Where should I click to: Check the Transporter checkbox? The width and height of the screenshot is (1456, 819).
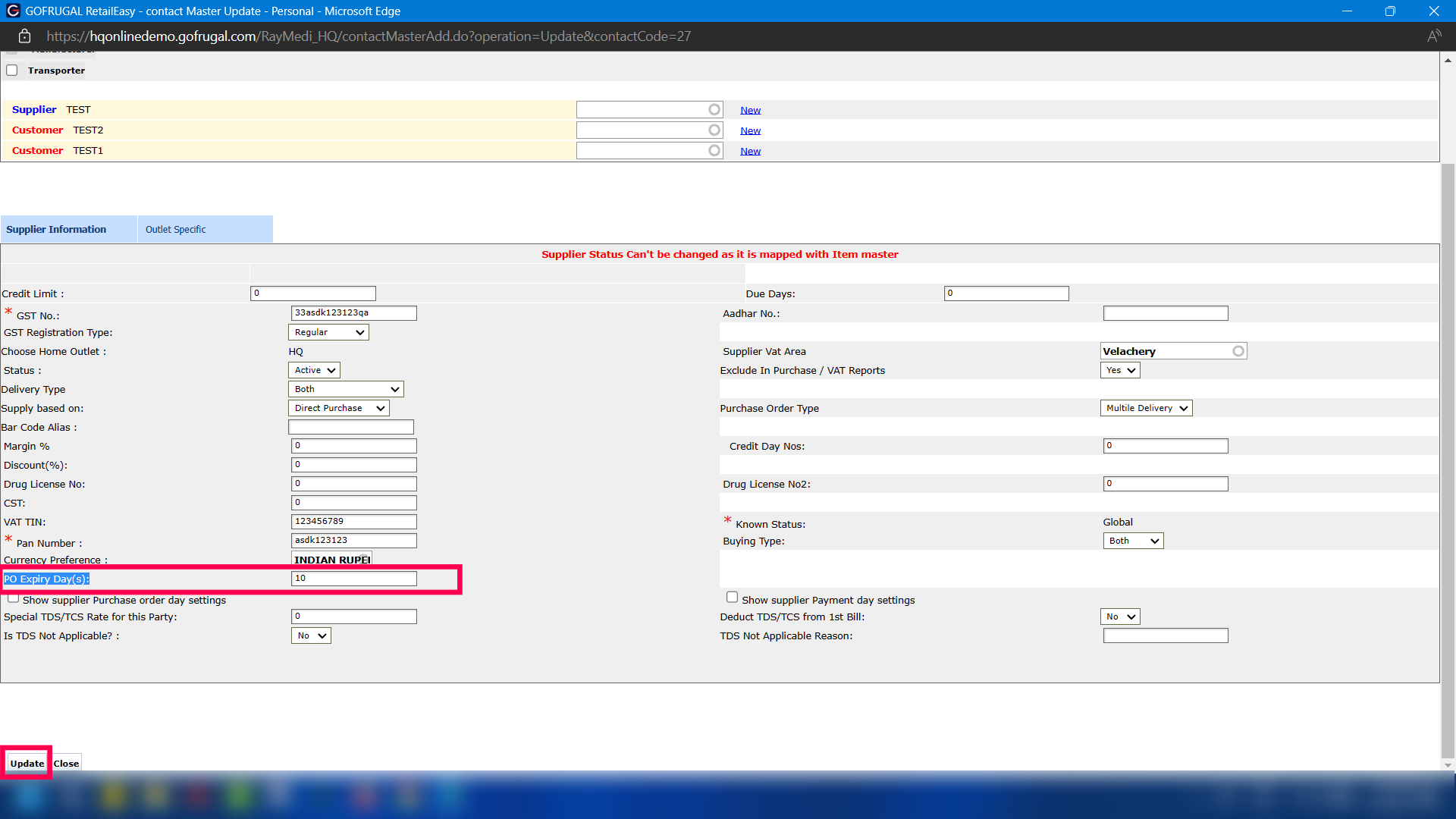12,71
